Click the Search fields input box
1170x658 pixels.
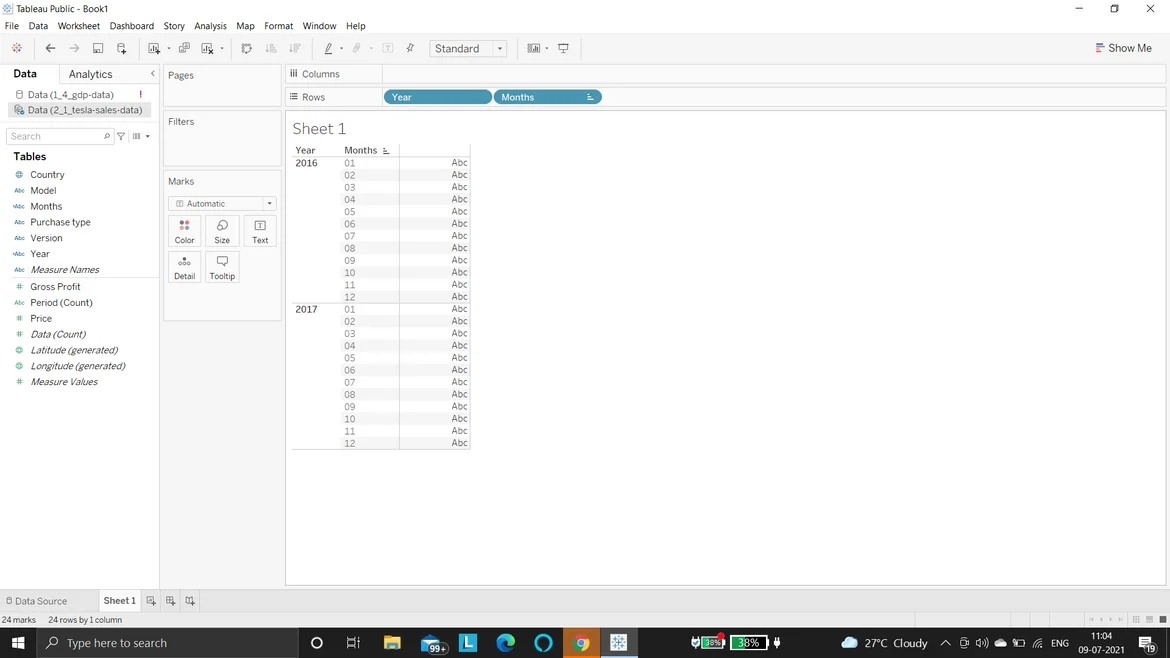click(x=55, y=136)
